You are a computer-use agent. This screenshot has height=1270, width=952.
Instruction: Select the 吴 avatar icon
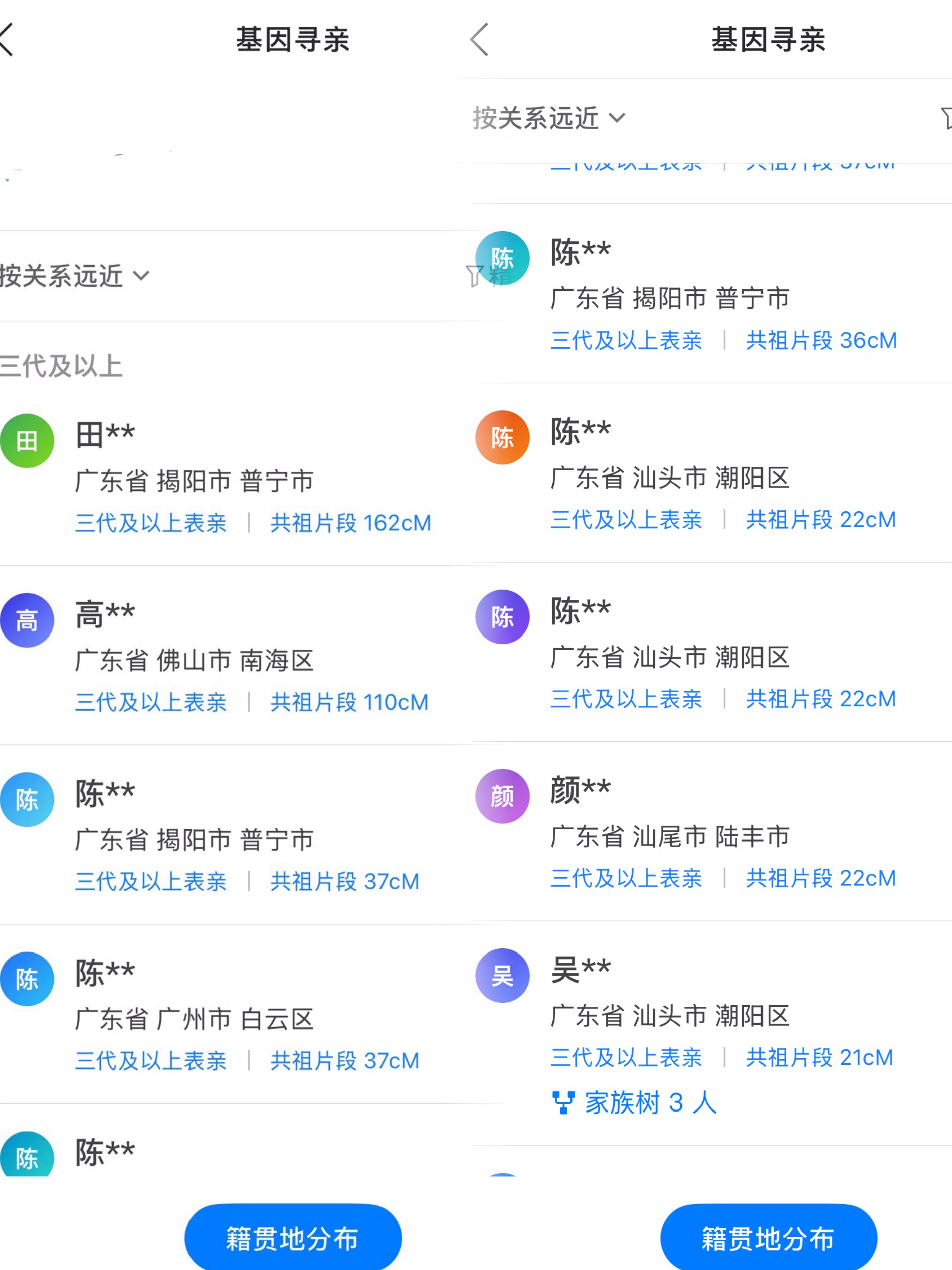502,975
